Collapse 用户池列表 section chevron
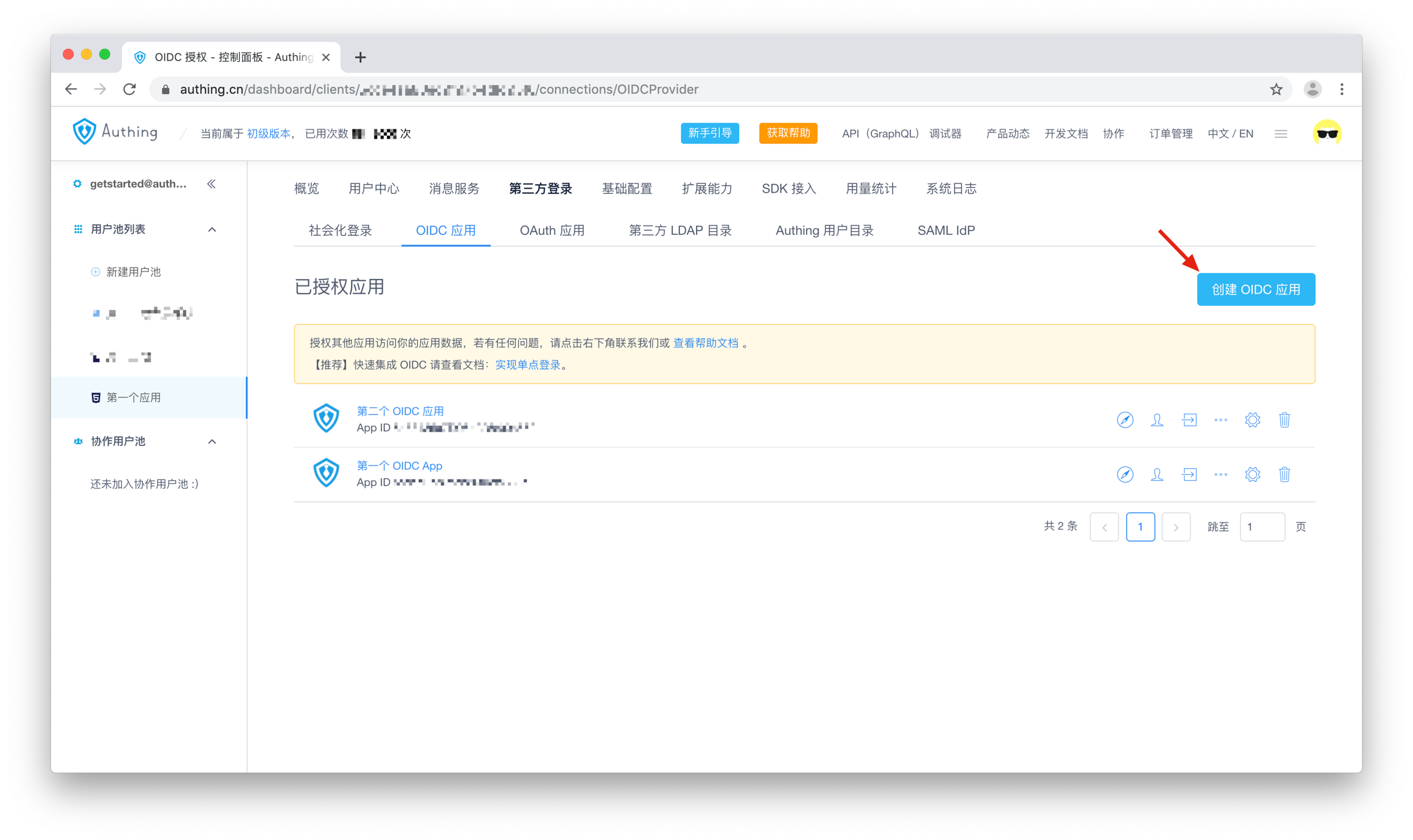The image size is (1413, 840). (x=212, y=229)
